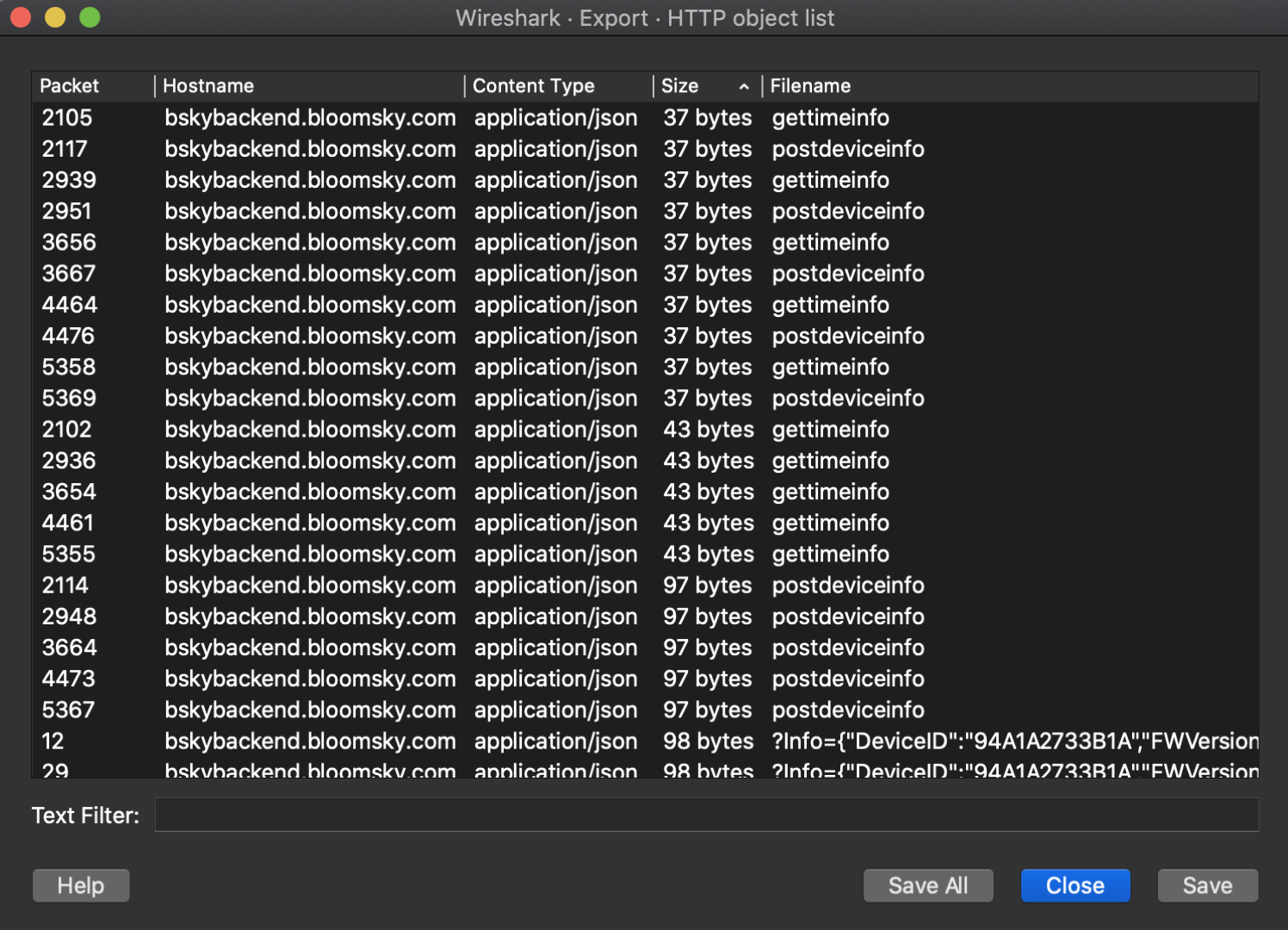Click hostname in packet 3654 row
The image size is (1288, 930).
pos(310,492)
